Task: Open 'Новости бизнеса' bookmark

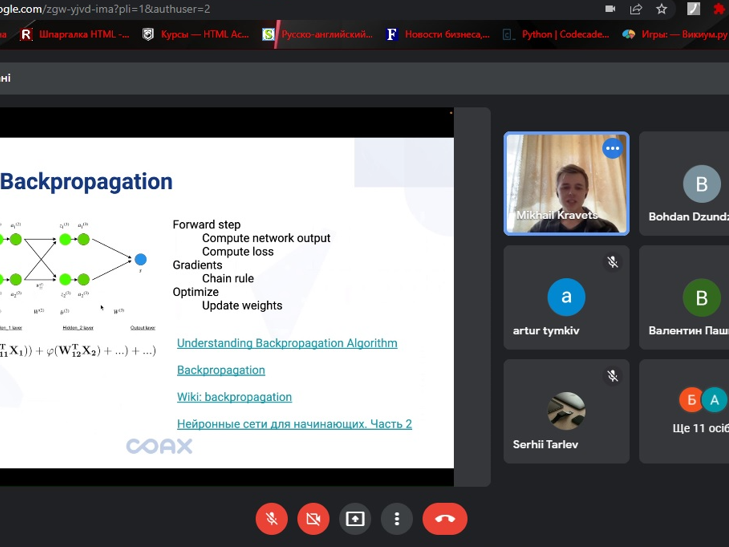Action: [x=437, y=34]
